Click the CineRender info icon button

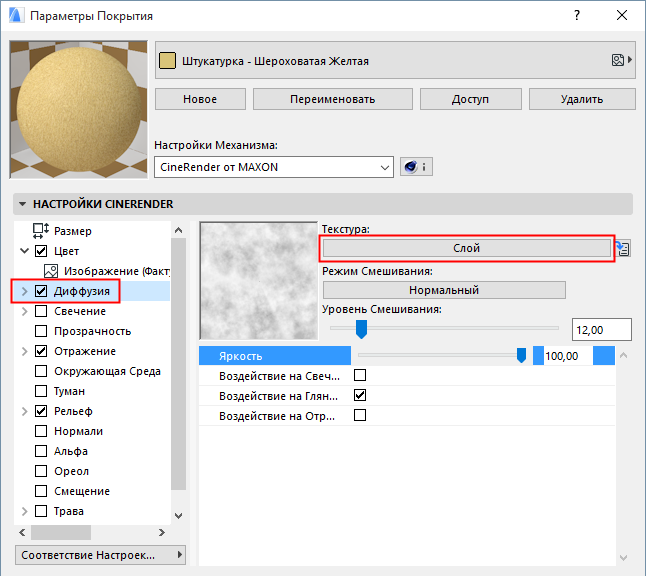coord(416,167)
